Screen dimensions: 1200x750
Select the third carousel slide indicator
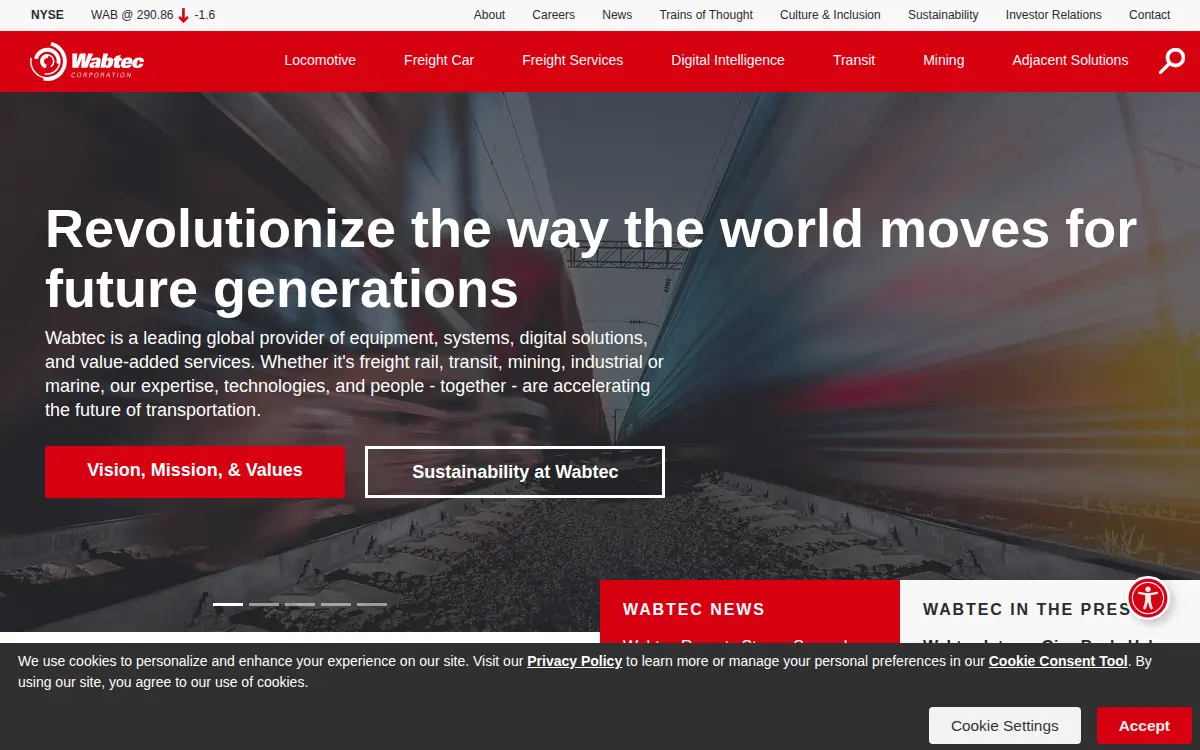[x=300, y=604]
